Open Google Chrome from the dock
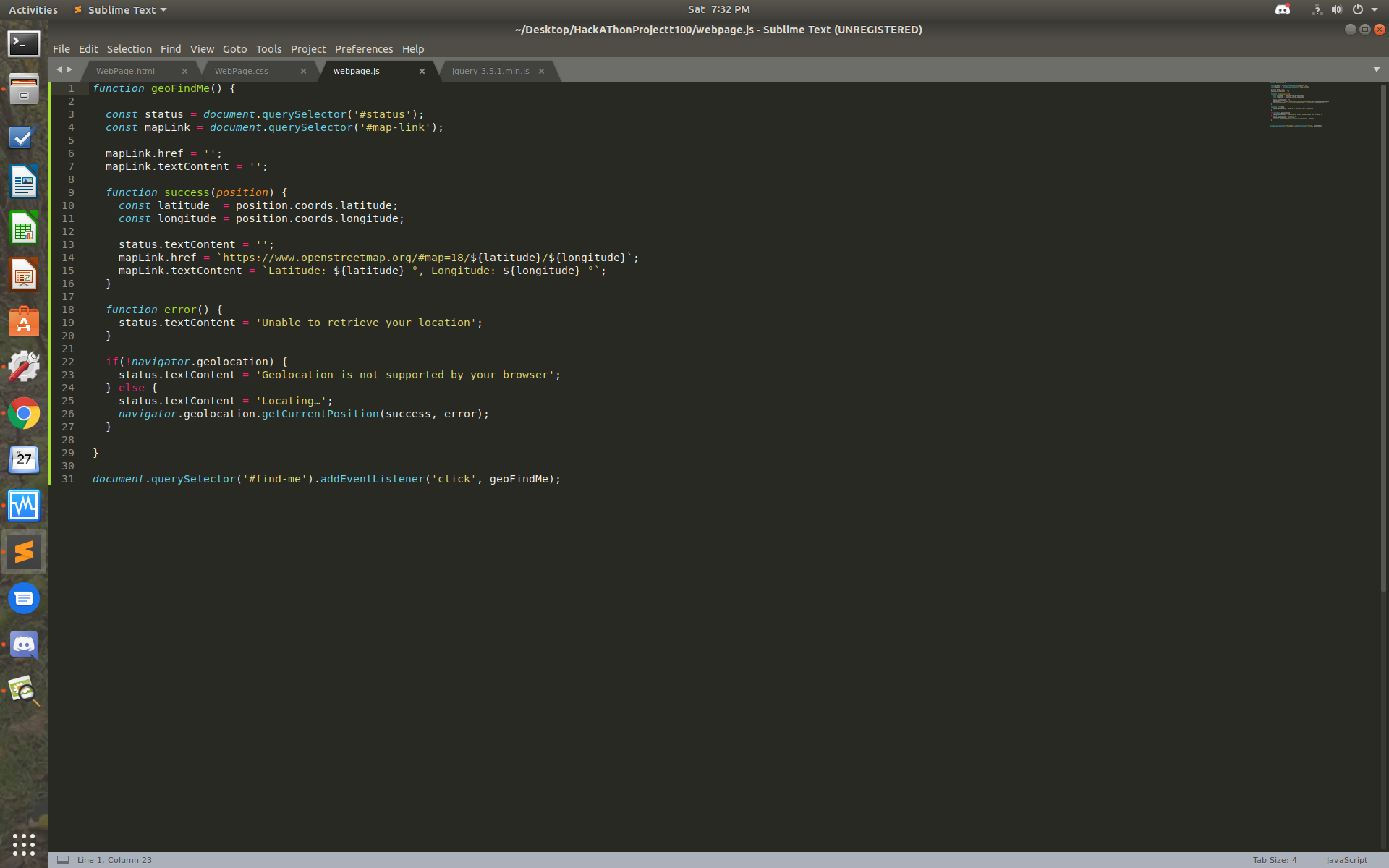Screen dimensions: 1389x868 click(x=24, y=414)
